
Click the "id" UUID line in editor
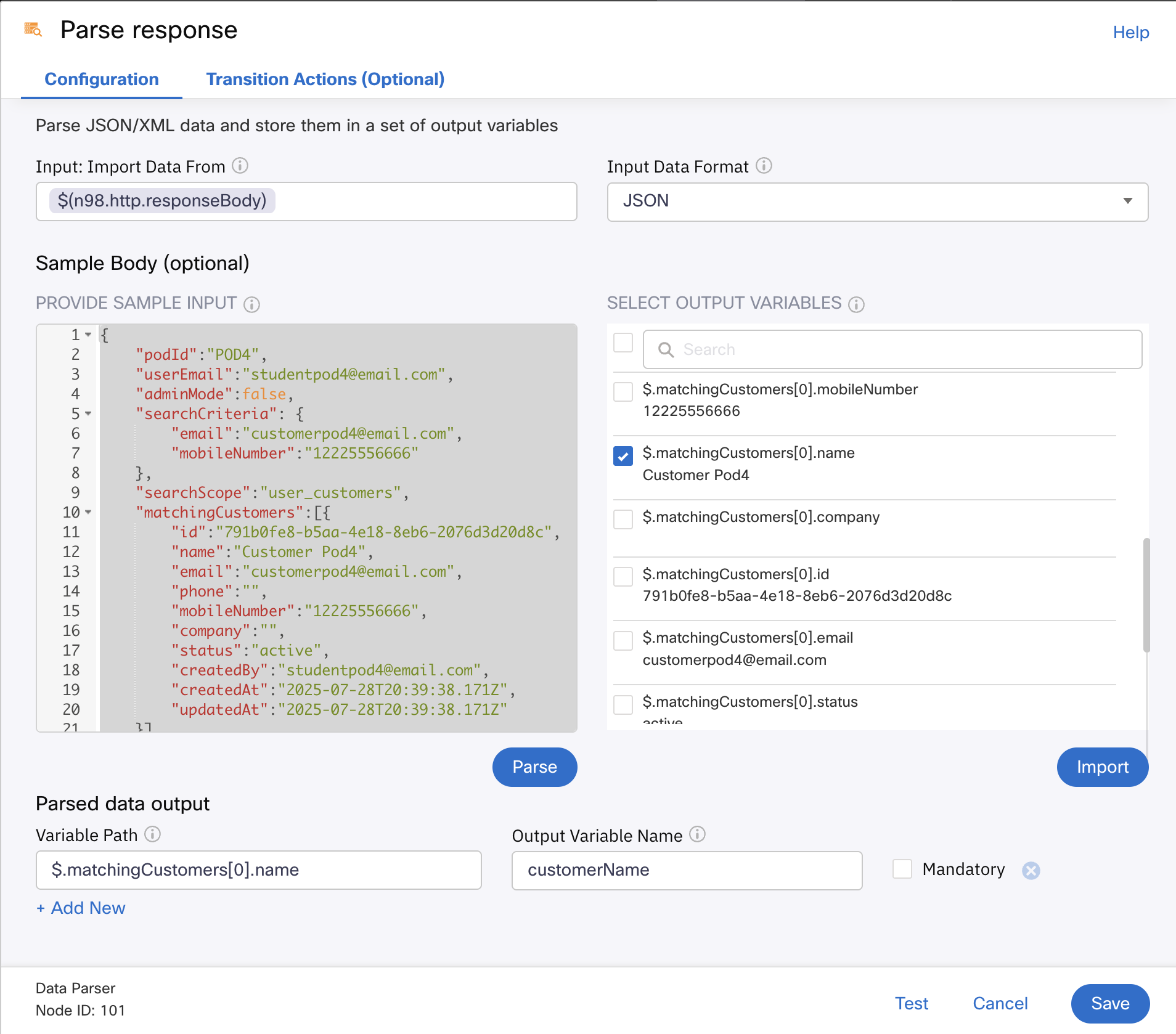365,532
